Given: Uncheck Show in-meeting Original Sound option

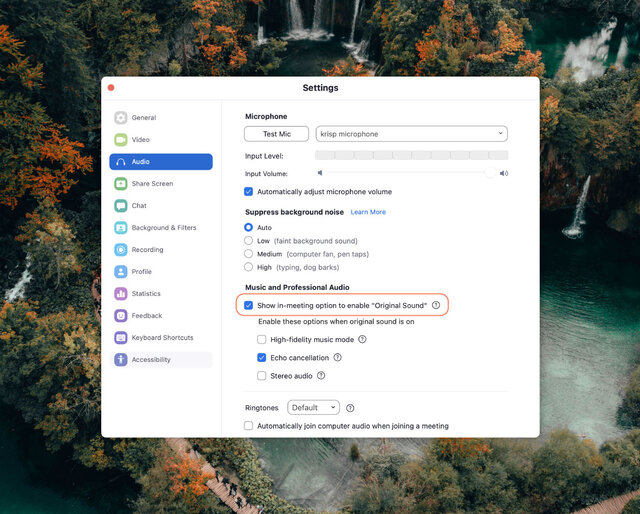Looking at the screenshot, I should coord(248,305).
